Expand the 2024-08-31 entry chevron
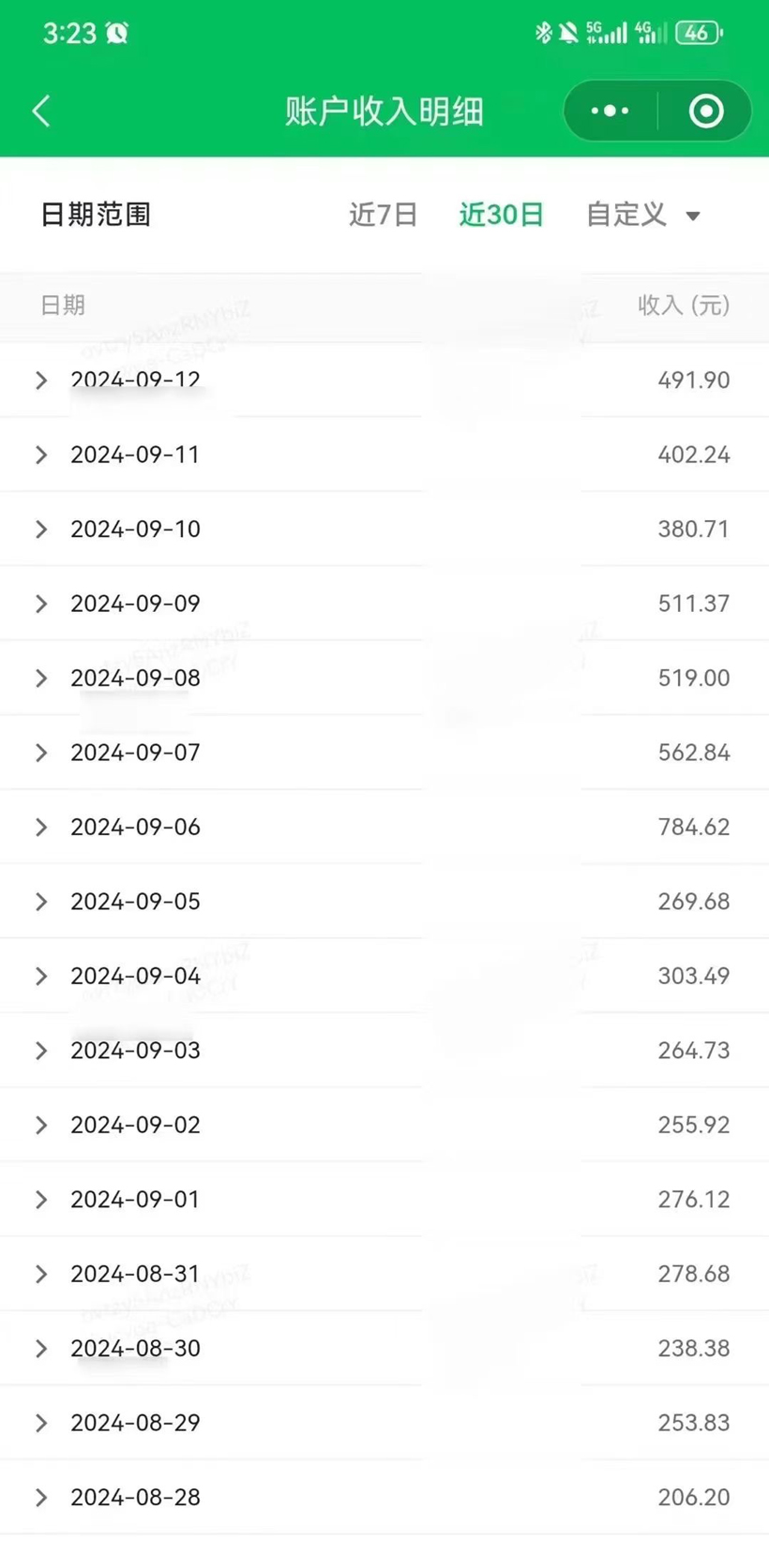Image resolution: width=769 pixels, height=1568 pixels. click(41, 1274)
